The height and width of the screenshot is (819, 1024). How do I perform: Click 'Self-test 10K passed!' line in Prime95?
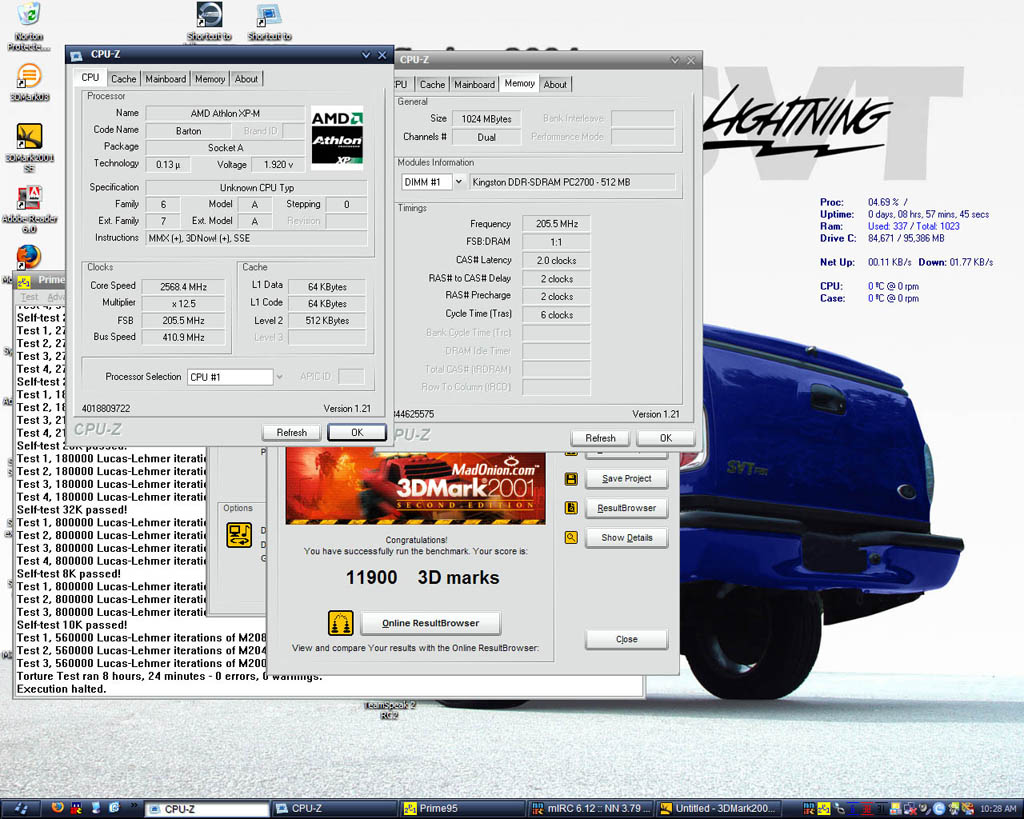coord(72,625)
